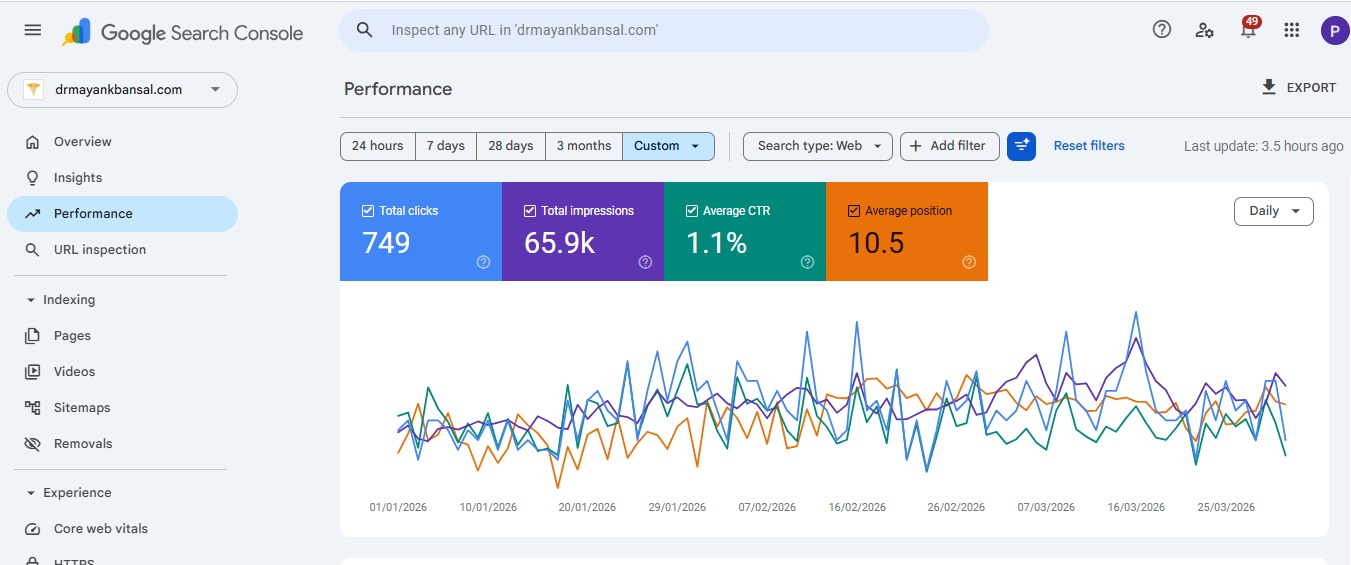This screenshot has height=565, width=1351.
Task: Click the 25/03/2026 date label on chart
Action: click(x=1226, y=507)
